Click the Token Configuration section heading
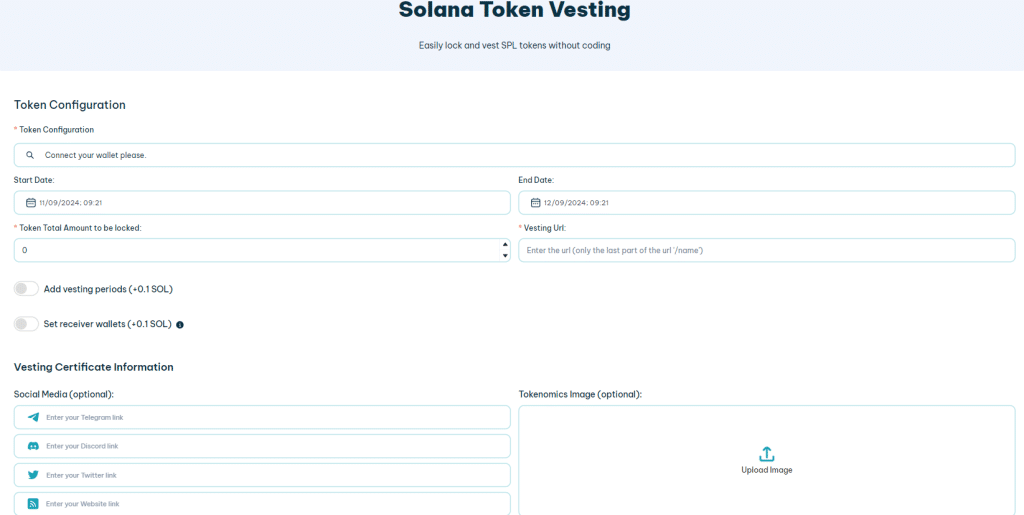 pos(70,104)
